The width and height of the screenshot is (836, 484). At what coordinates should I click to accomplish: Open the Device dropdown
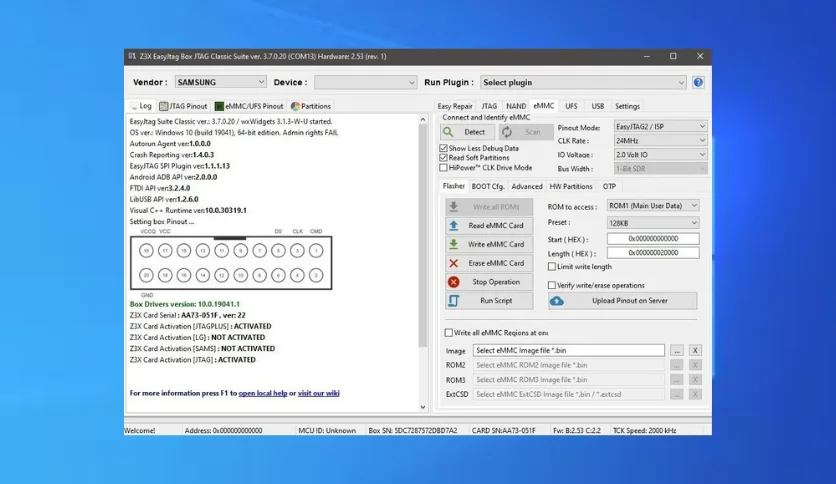coord(365,82)
